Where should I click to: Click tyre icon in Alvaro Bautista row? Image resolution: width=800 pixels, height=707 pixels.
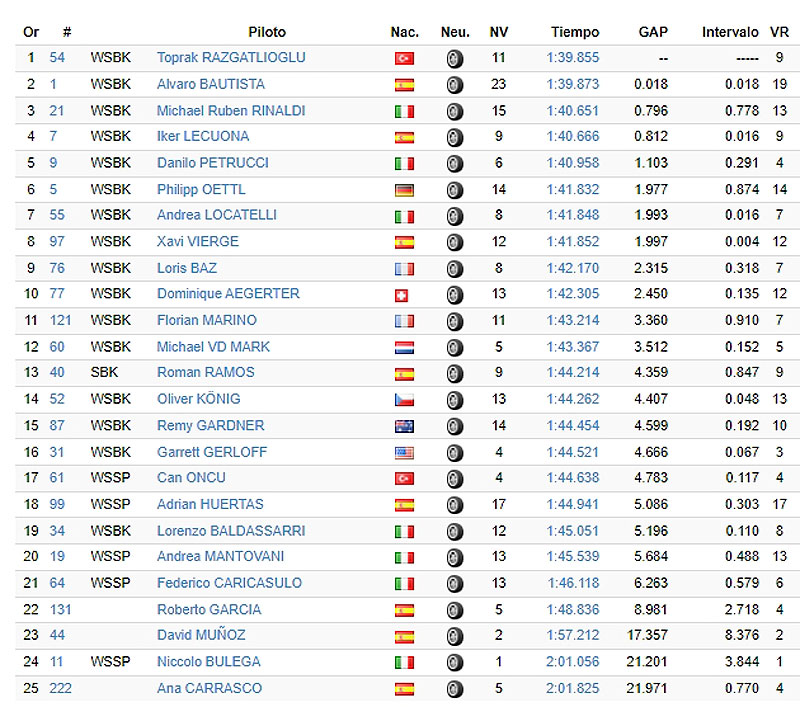(455, 86)
